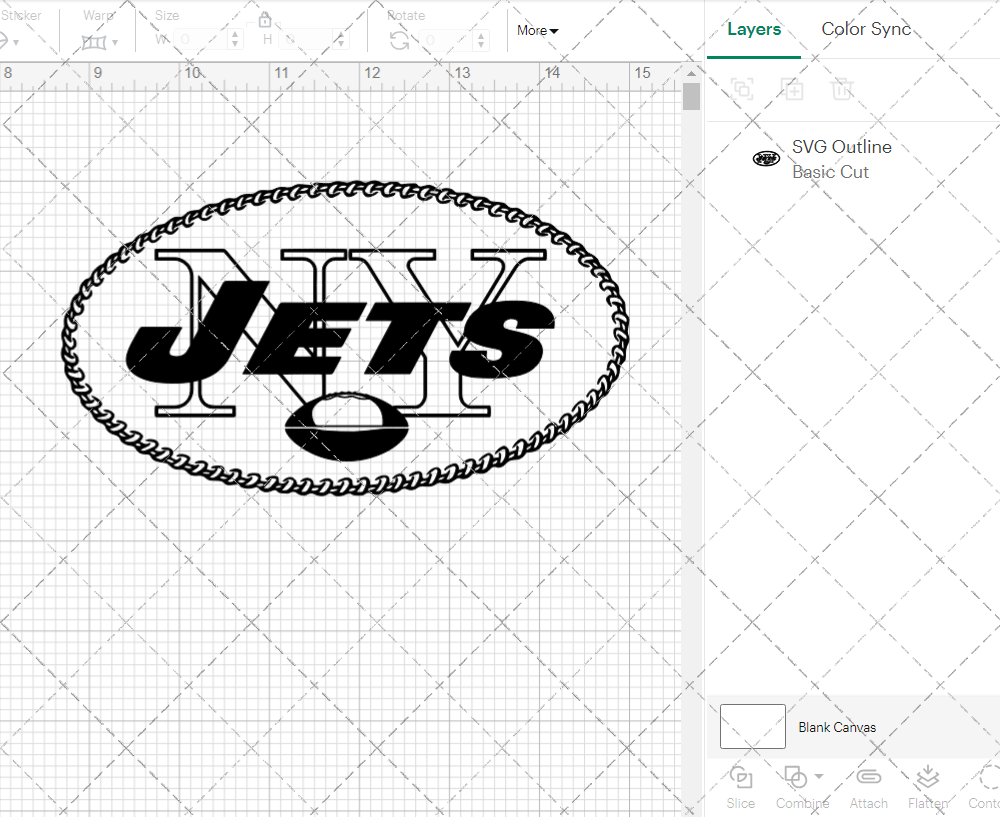Click the Delete layer trash icon
Image resolution: width=1000 pixels, height=817 pixels.
tap(841, 89)
